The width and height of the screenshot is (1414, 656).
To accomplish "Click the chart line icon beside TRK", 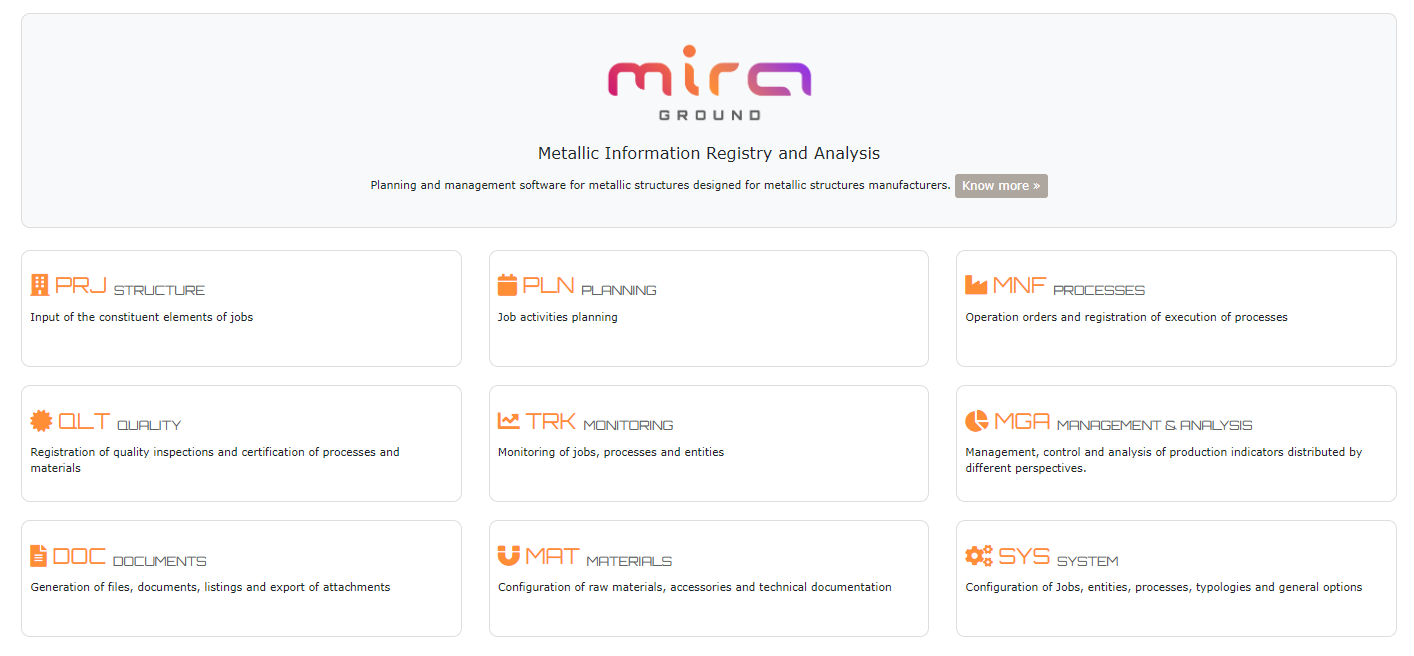I will click(508, 421).
